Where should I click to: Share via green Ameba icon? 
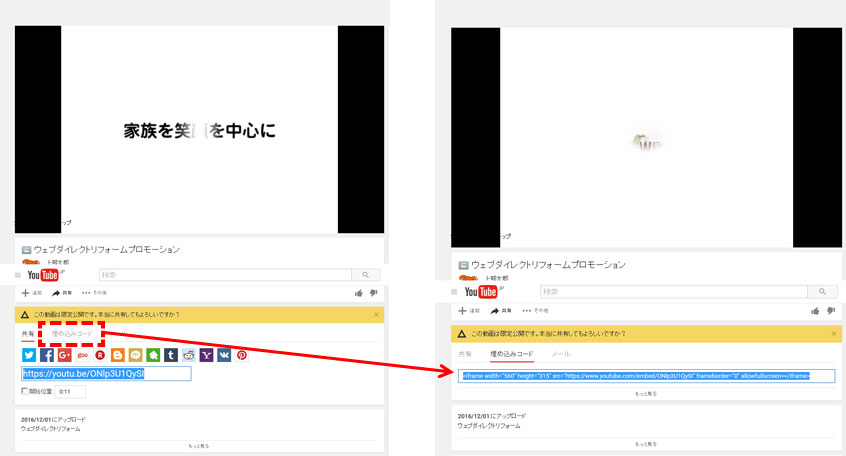coord(153,355)
